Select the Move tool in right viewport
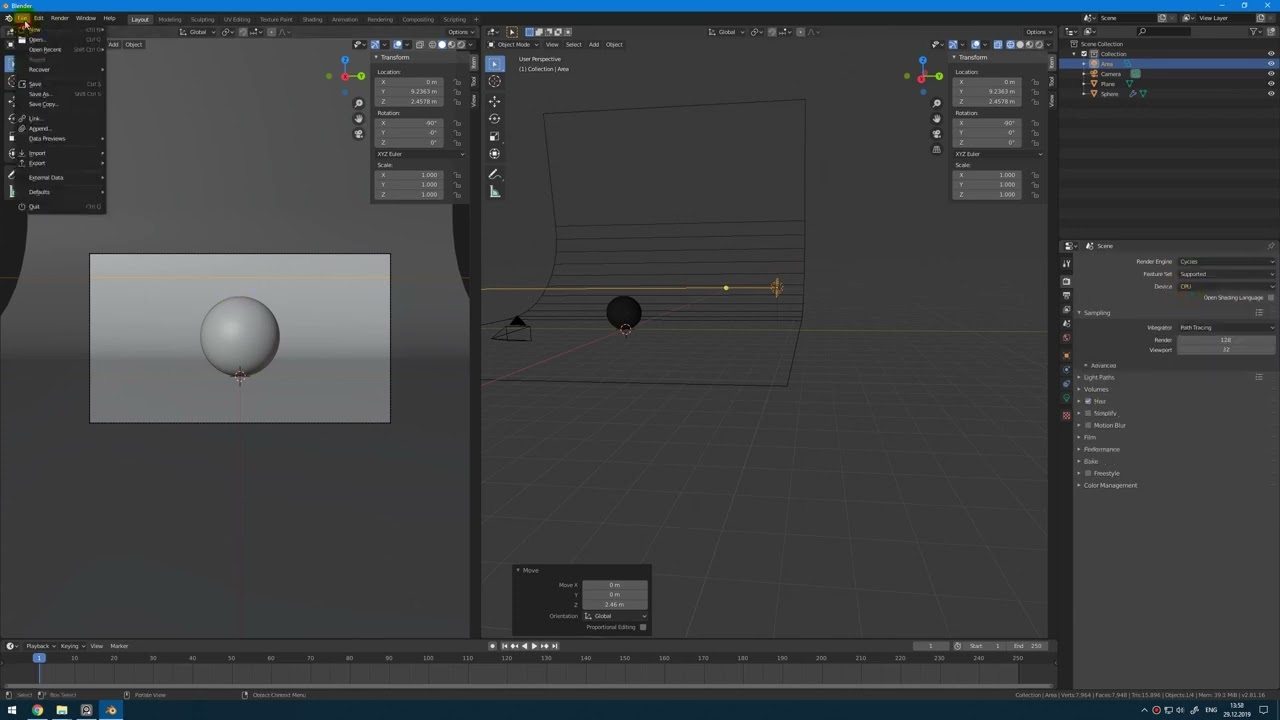The image size is (1280, 720). (494, 100)
